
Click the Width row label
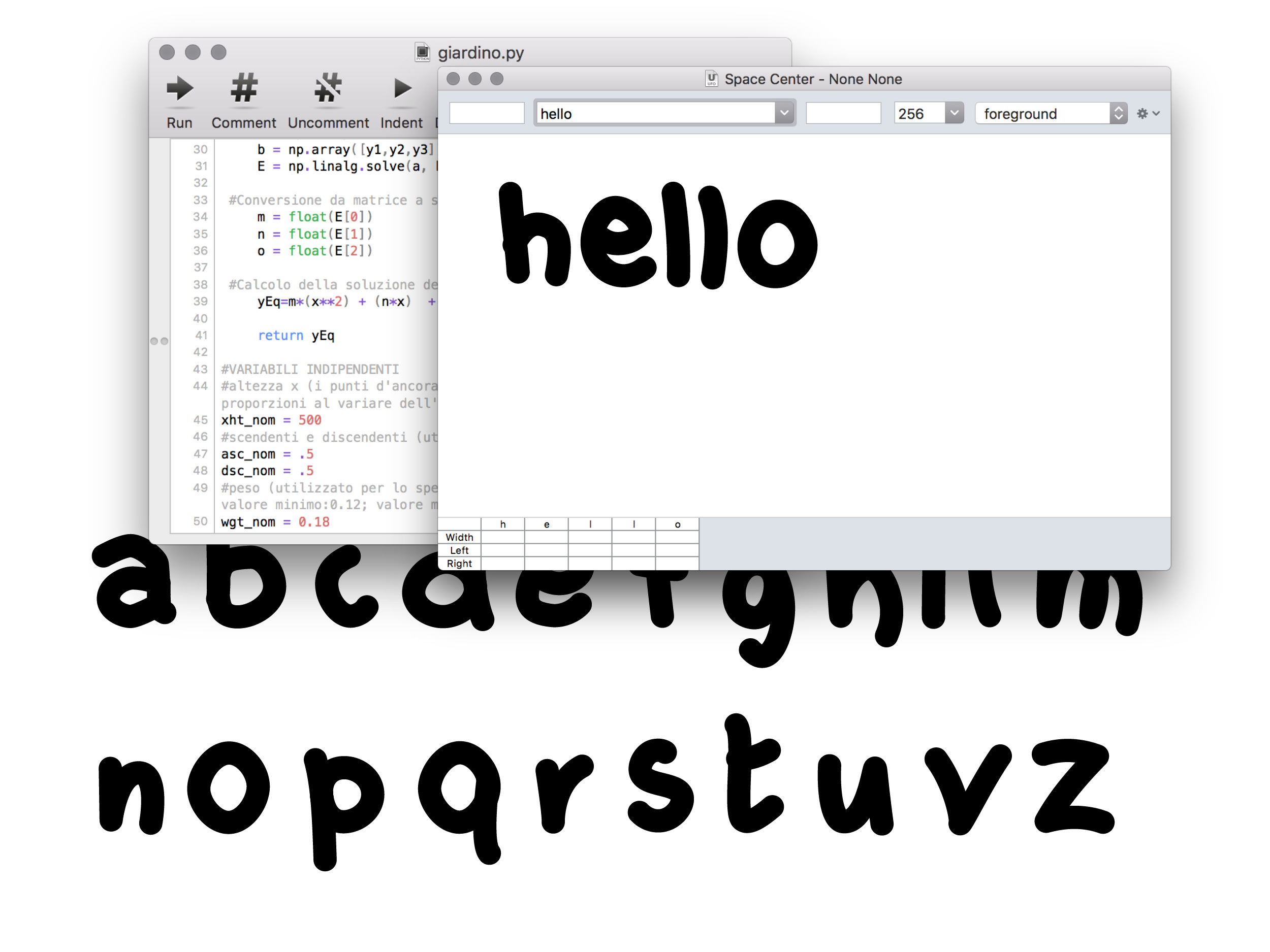pos(459,537)
